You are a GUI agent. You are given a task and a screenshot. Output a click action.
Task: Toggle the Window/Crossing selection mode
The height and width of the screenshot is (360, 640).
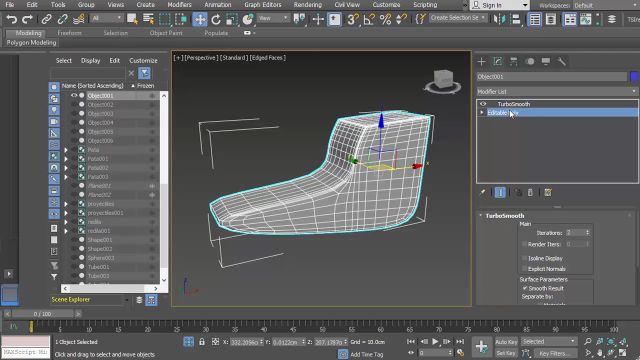[180, 19]
